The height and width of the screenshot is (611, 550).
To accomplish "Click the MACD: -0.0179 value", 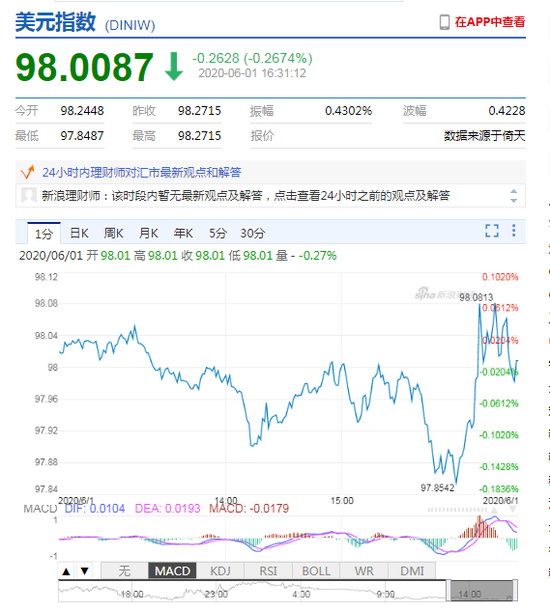I will [249, 509].
